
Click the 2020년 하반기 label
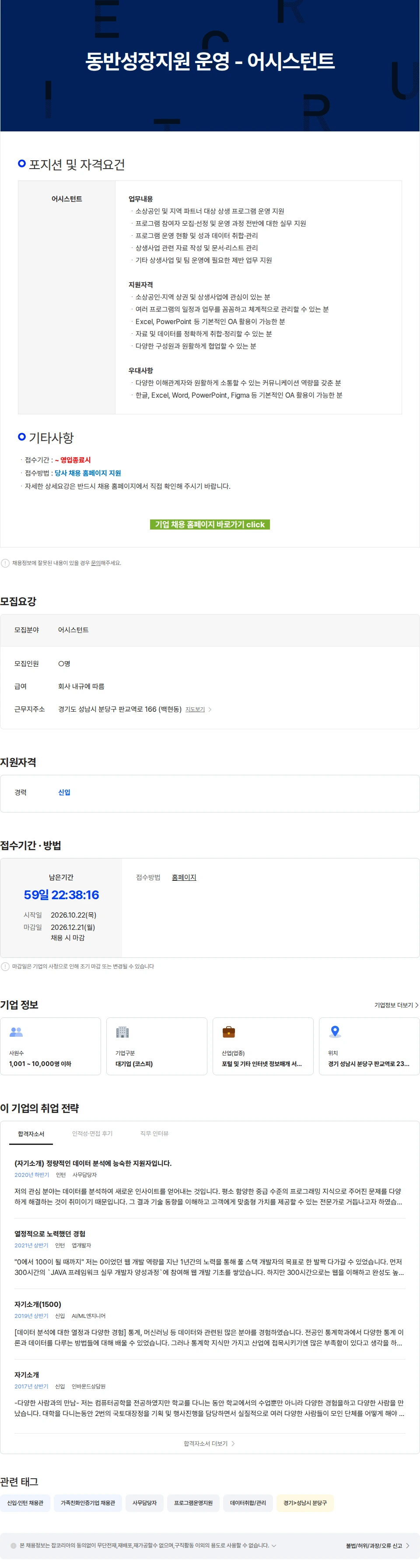coord(31,1175)
